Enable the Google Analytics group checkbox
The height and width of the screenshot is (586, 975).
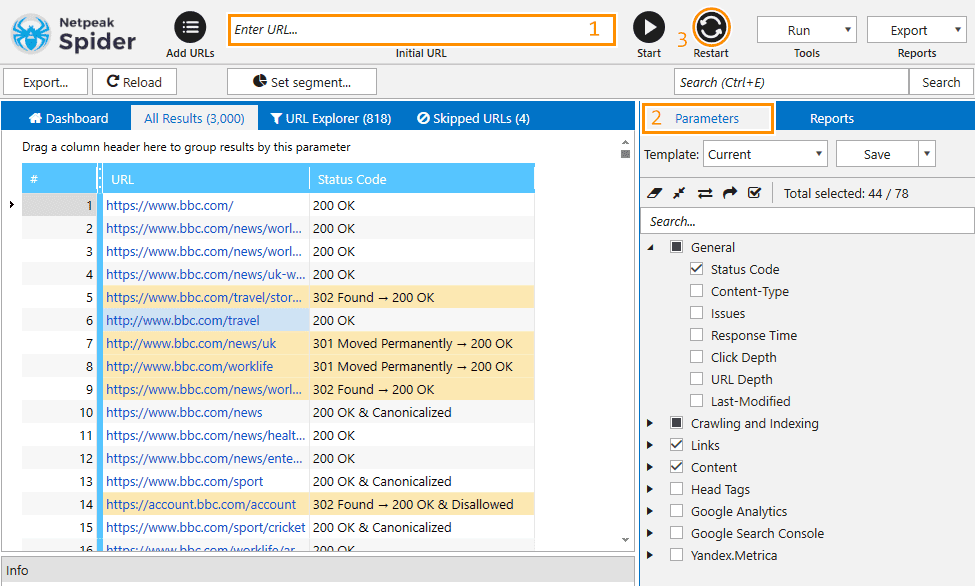click(677, 511)
